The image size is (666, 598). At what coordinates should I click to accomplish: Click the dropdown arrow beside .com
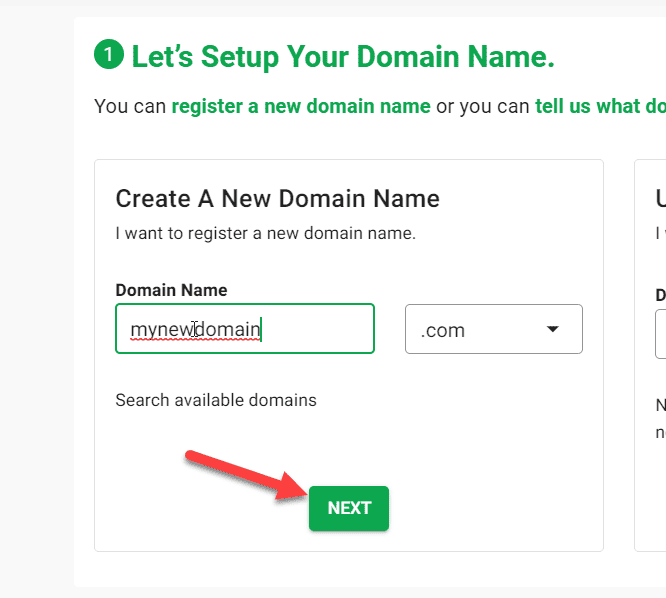552,329
